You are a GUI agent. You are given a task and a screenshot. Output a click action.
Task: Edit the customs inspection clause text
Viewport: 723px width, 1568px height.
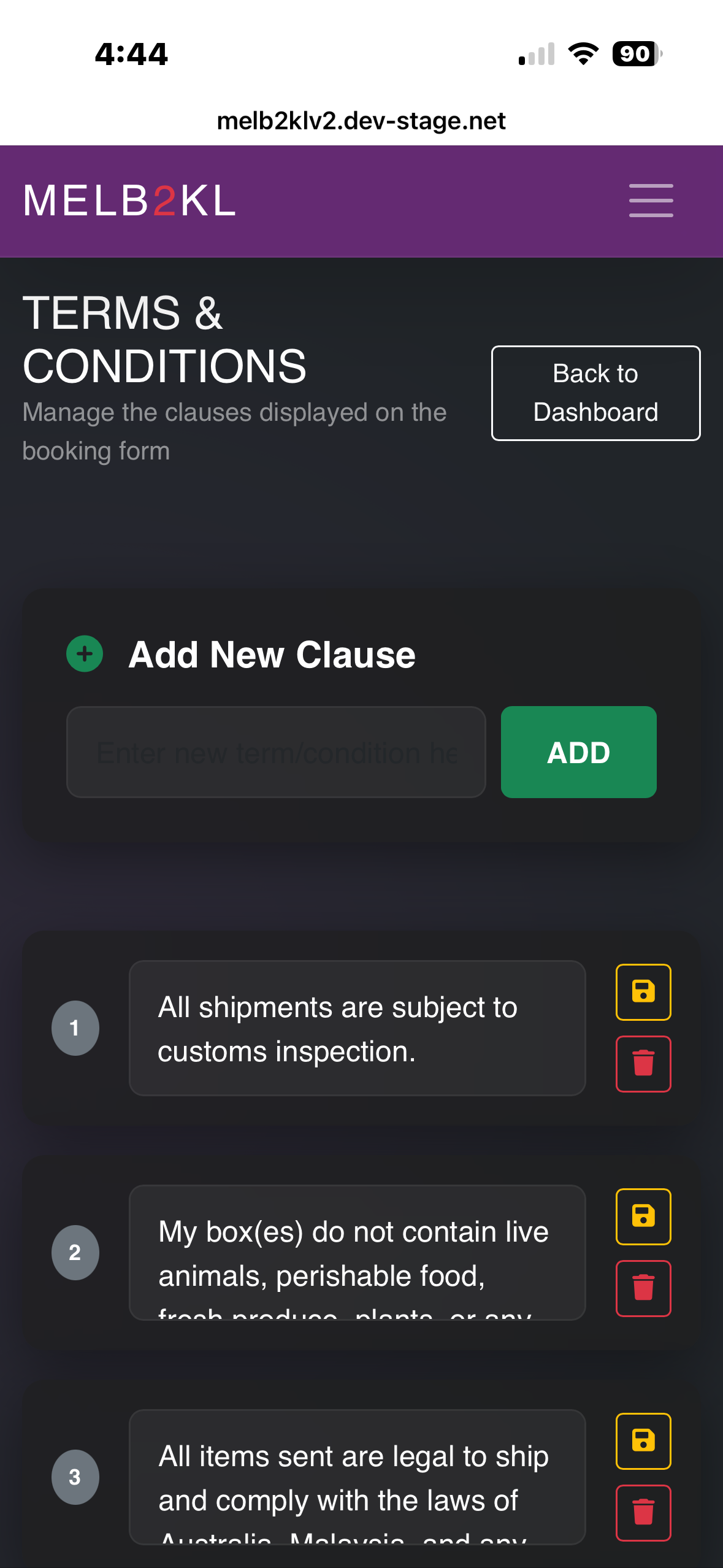click(357, 1028)
